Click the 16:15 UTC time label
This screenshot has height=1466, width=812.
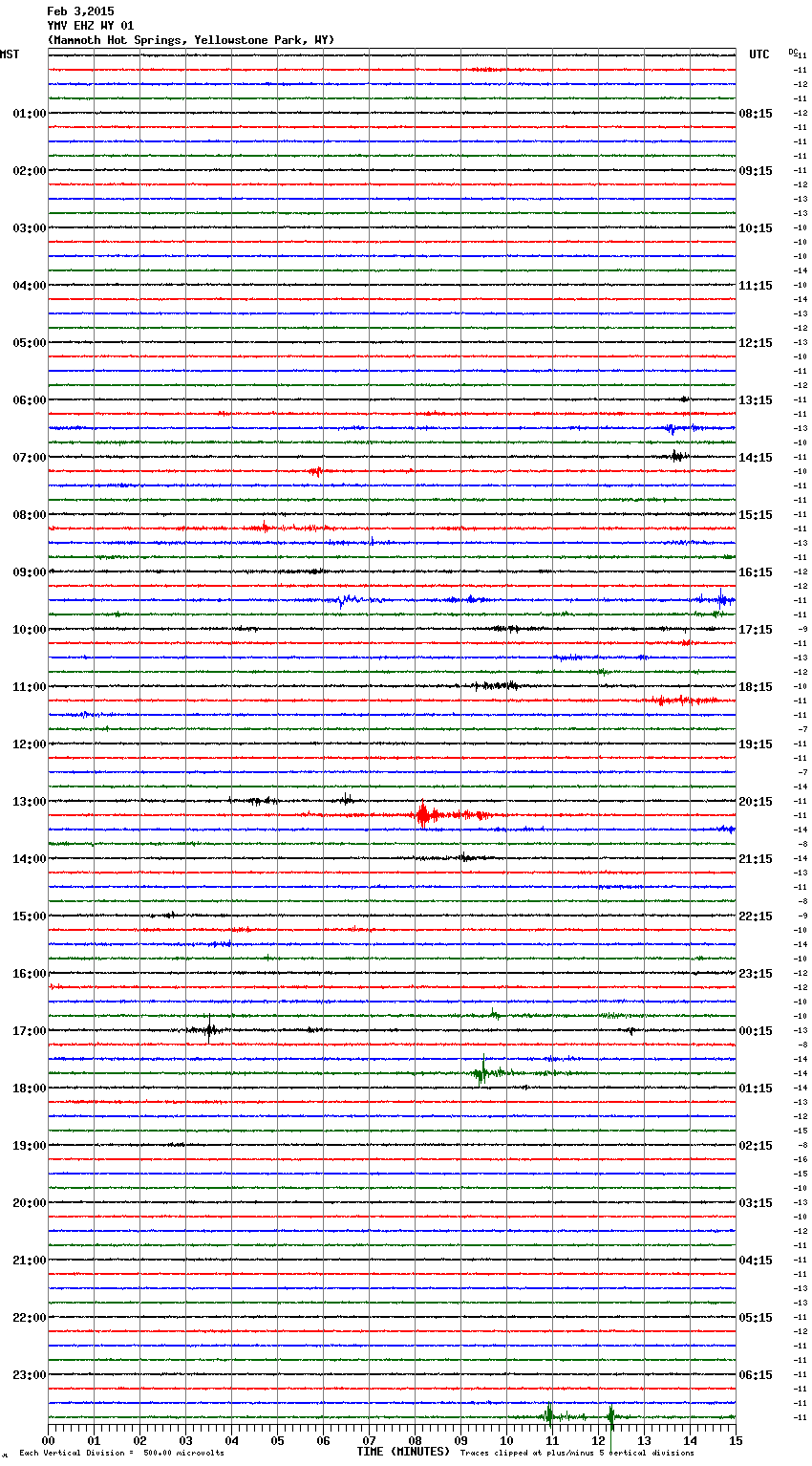coord(756,572)
